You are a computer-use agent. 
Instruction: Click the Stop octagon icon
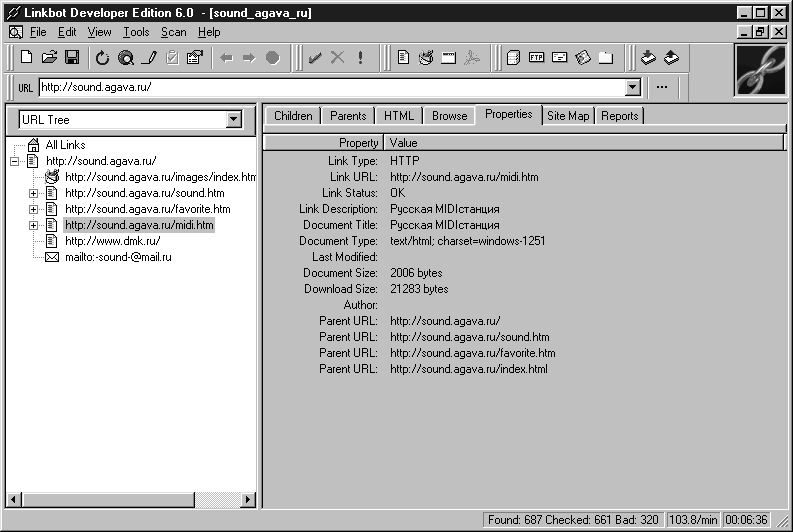[x=273, y=58]
